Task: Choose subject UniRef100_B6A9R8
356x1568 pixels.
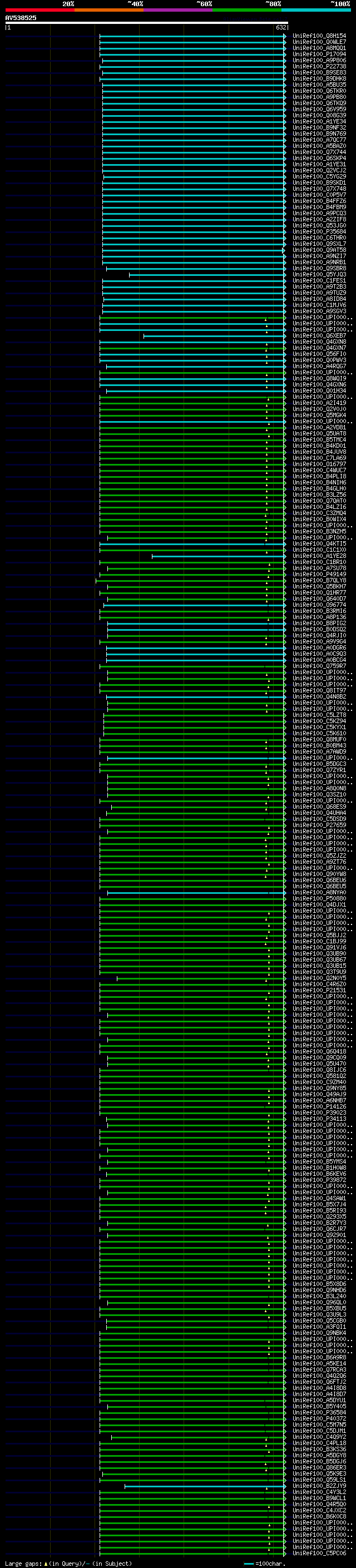Action: [x=319, y=1357]
